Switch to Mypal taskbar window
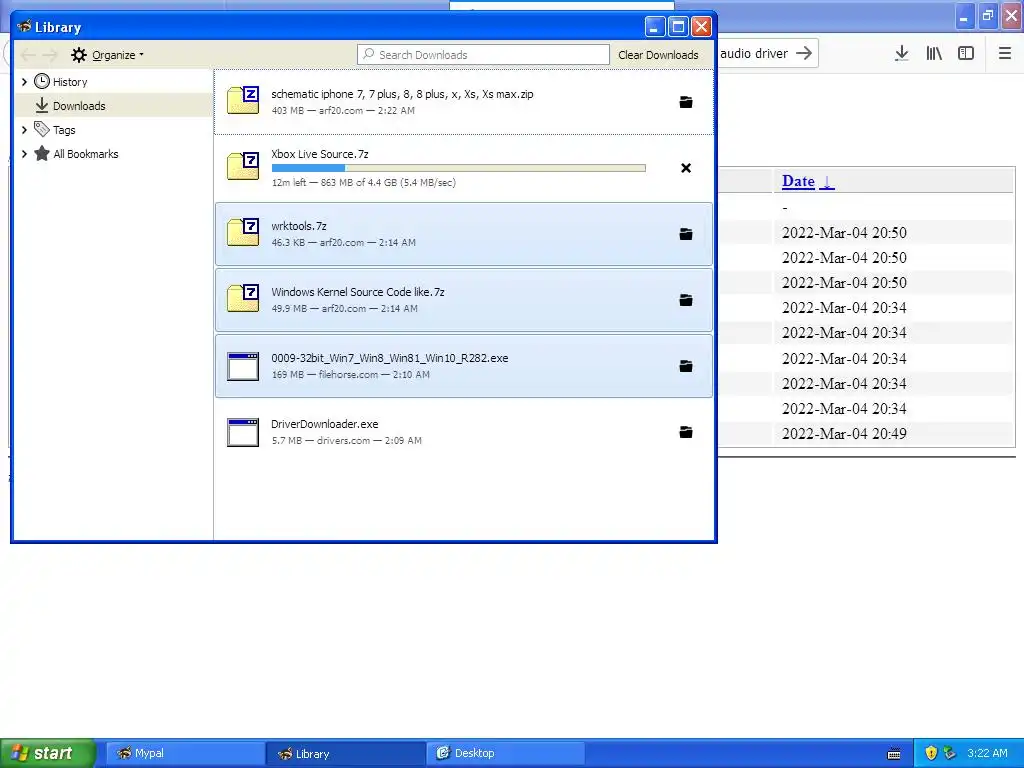This screenshot has height=768, width=1024. [185, 753]
